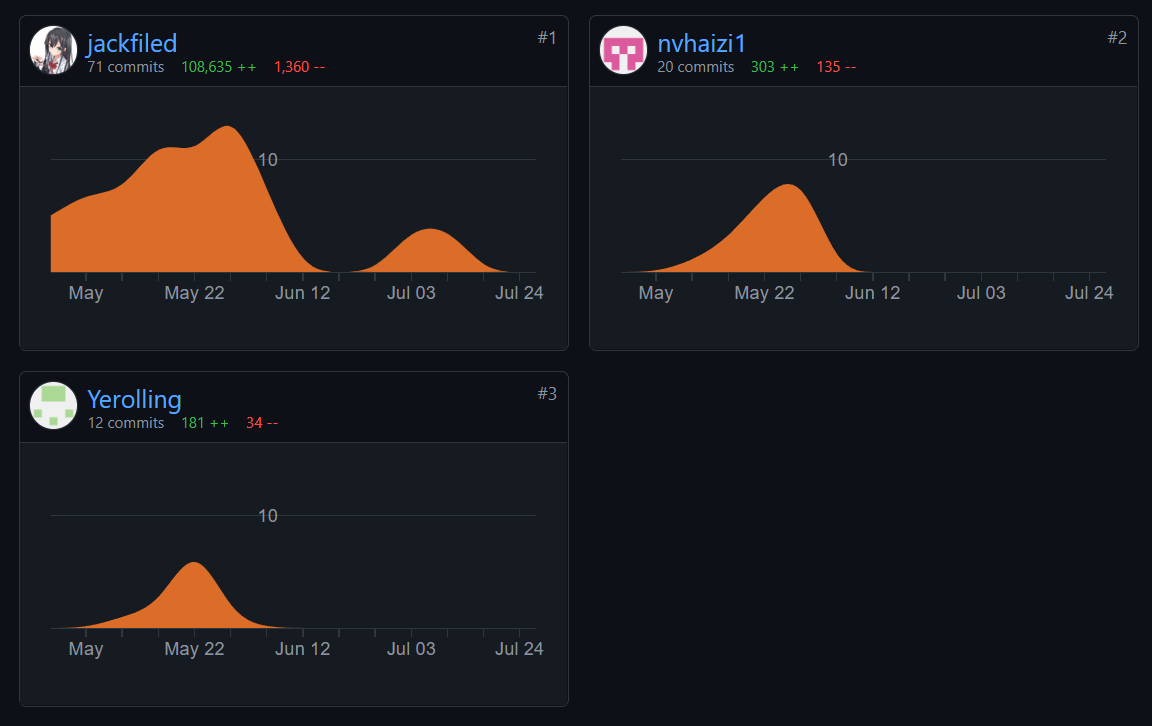
Task: Click nvhaizi1's pink identicon avatar
Action: 623,50
